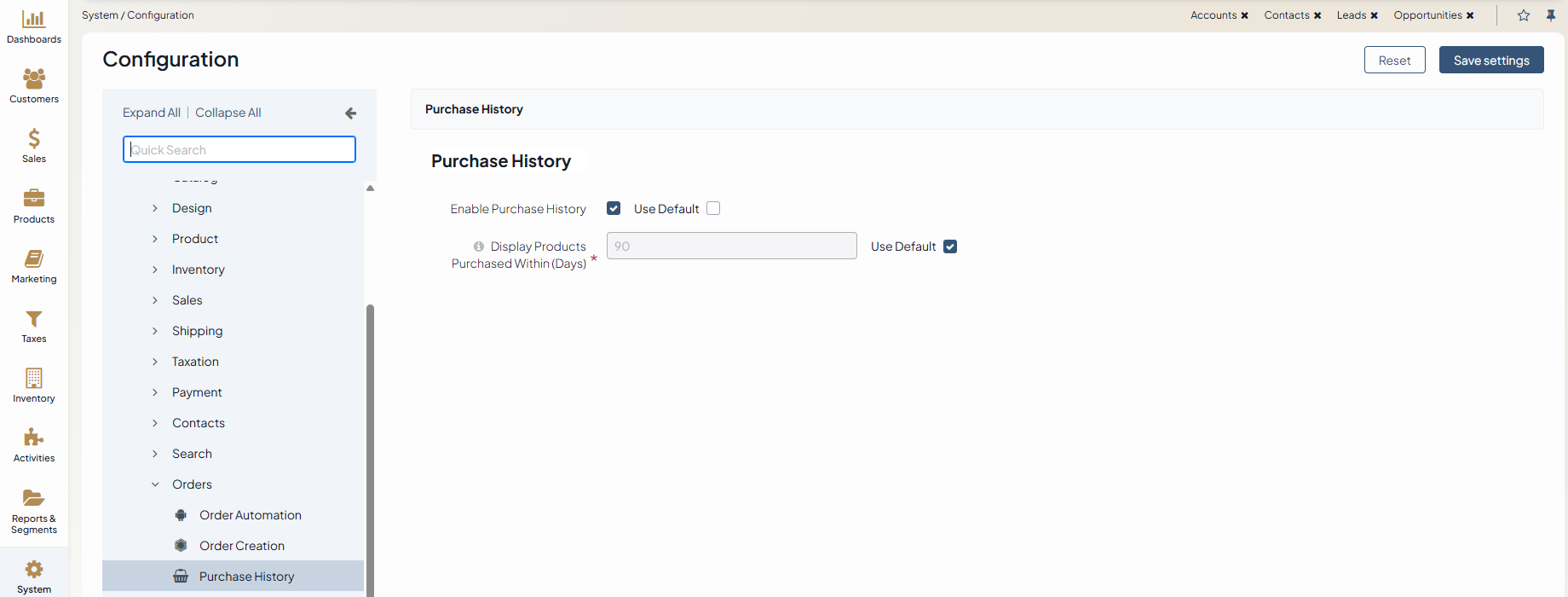
Task: Select Order Automation in the tree
Action: click(250, 515)
